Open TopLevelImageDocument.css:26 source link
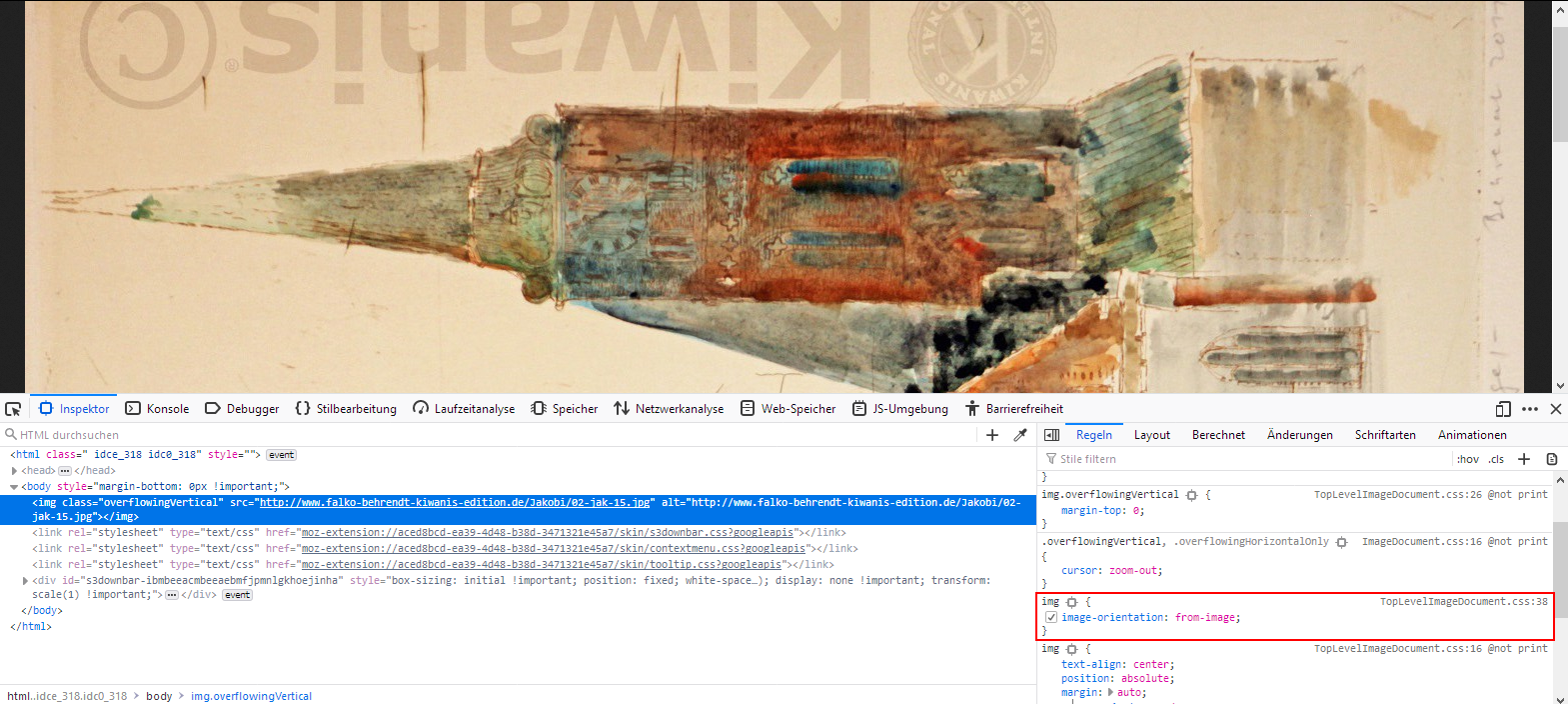This screenshot has height=704, width=1568. [1398, 494]
